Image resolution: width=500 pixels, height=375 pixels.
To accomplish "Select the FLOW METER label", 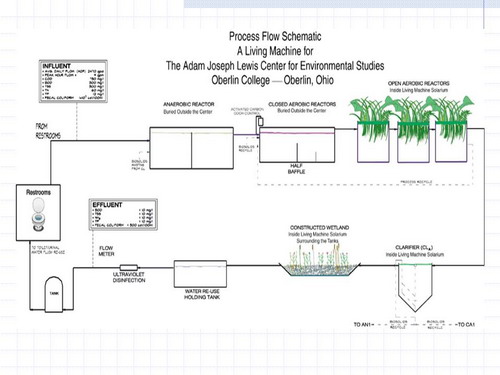I will 106,251.
